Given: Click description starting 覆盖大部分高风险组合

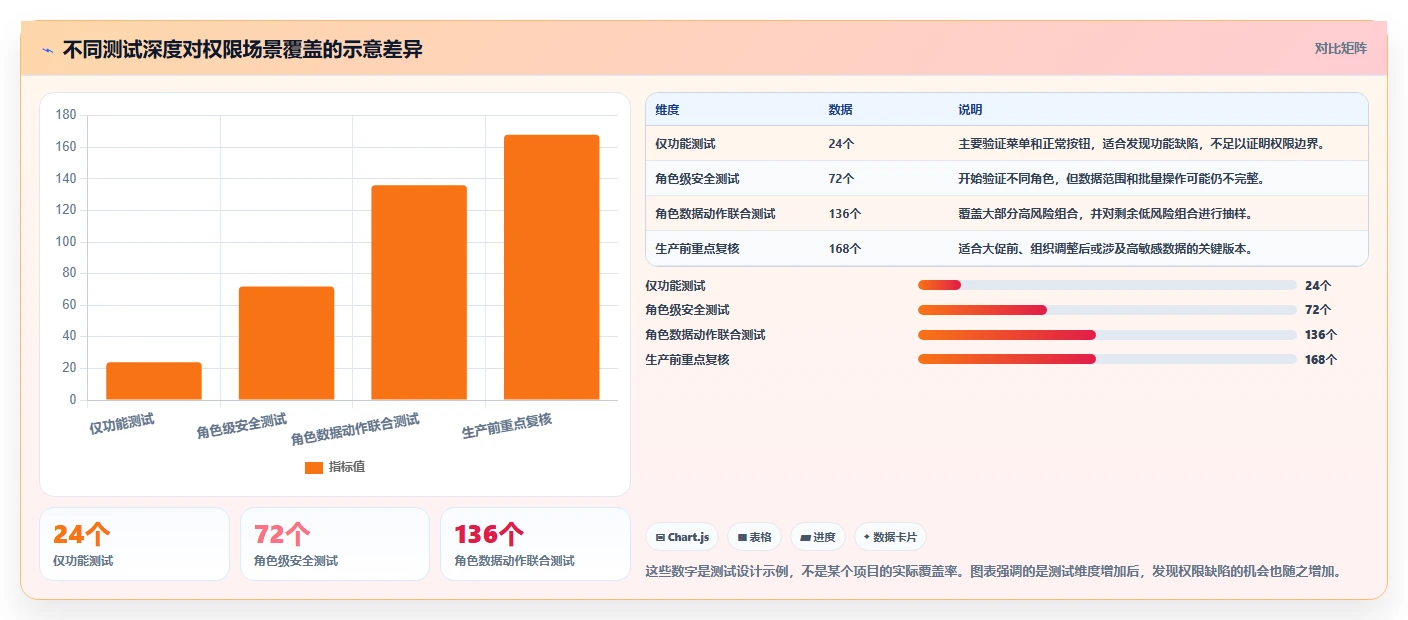Looking at the screenshot, I should [x=1105, y=214].
